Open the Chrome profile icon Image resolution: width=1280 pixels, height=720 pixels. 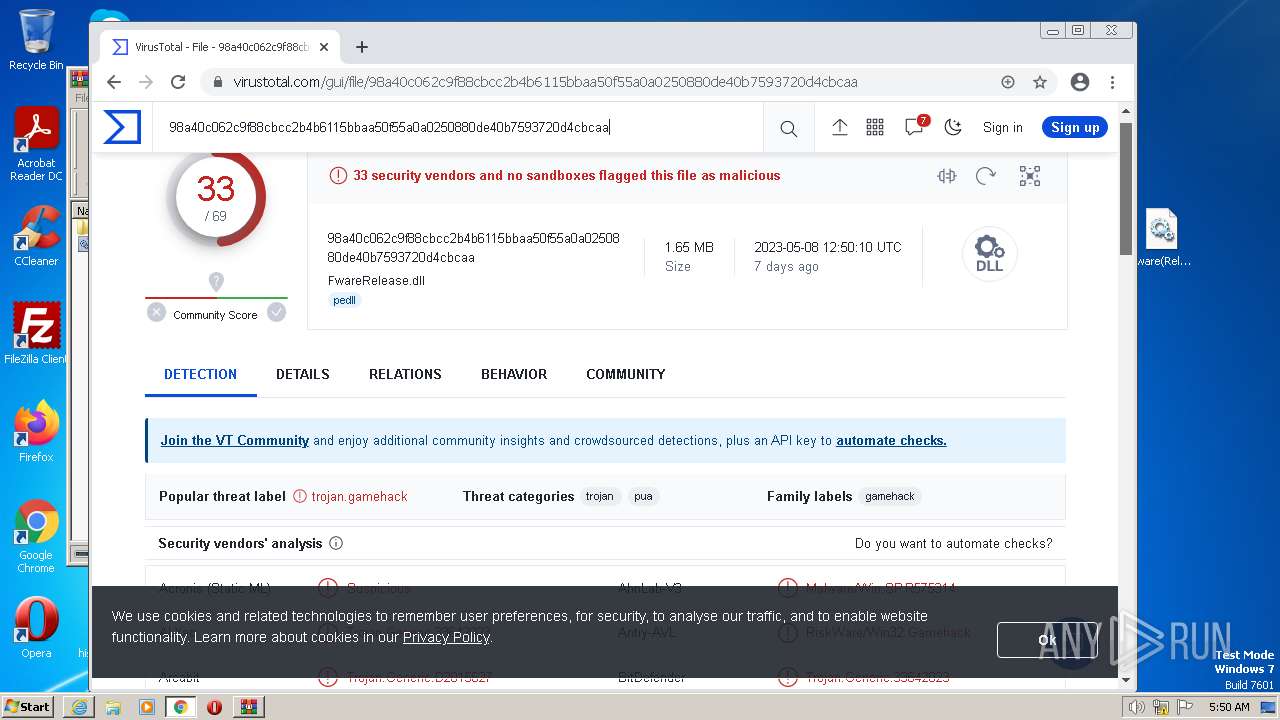coord(1080,82)
